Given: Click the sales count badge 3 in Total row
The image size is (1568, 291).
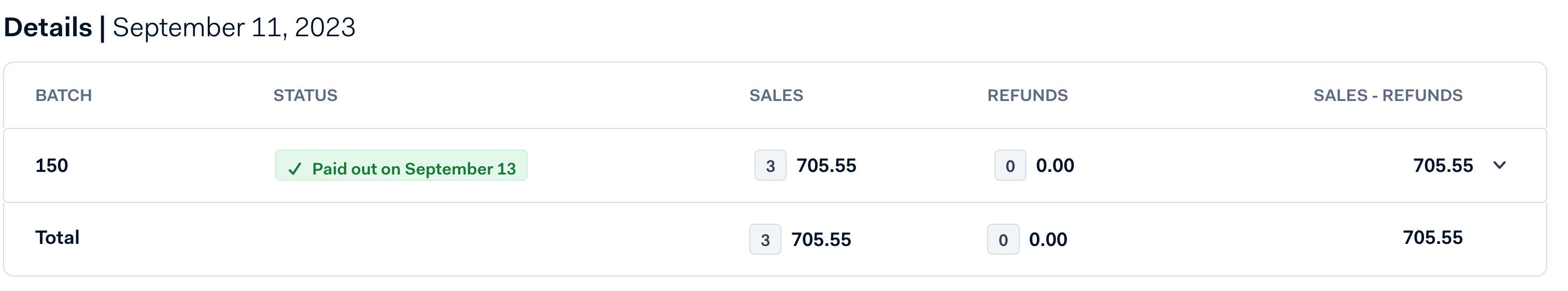Looking at the screenshot, I should click(x=765, y=239).
